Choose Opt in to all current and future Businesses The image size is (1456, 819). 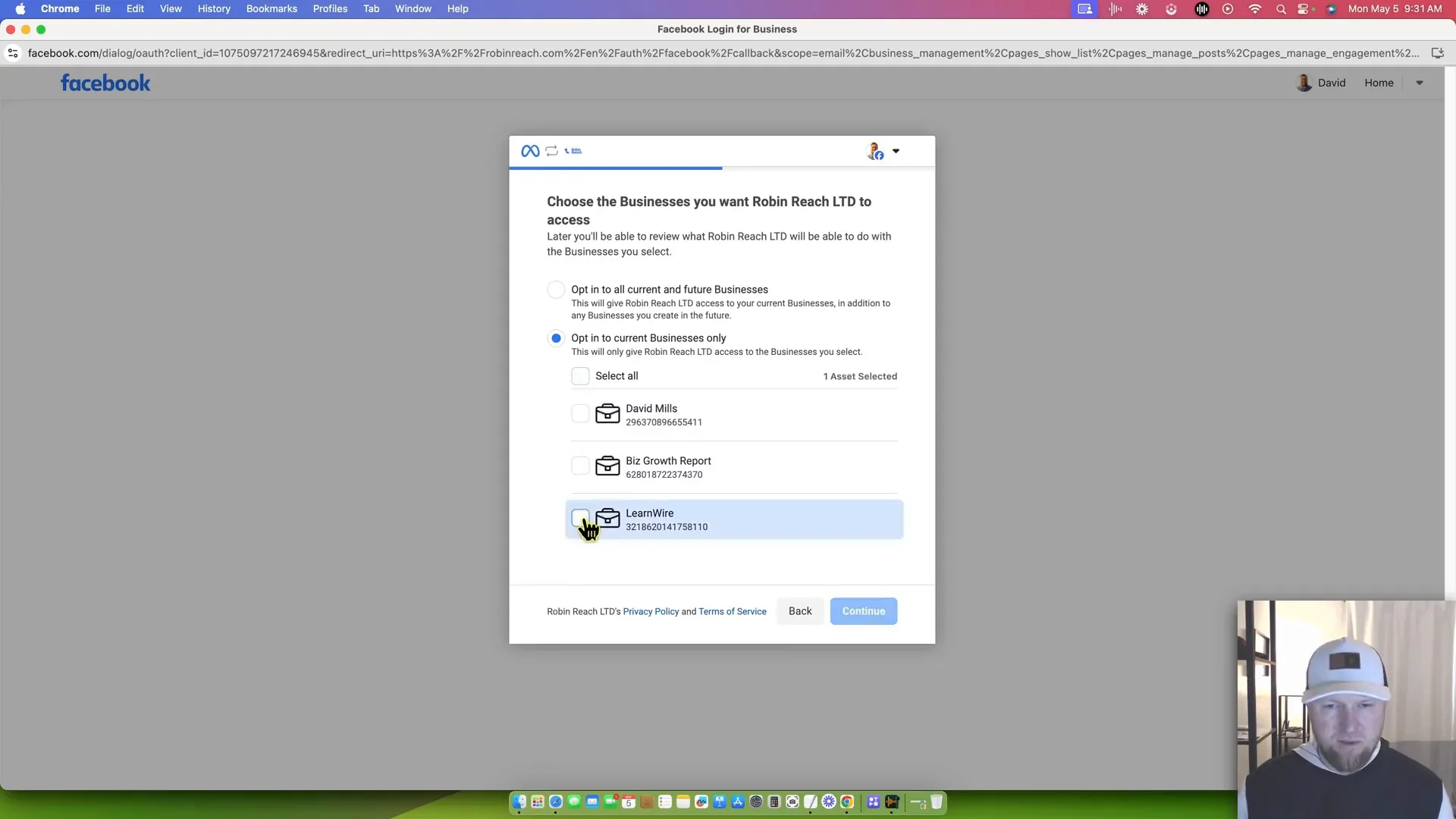[556, 290]
